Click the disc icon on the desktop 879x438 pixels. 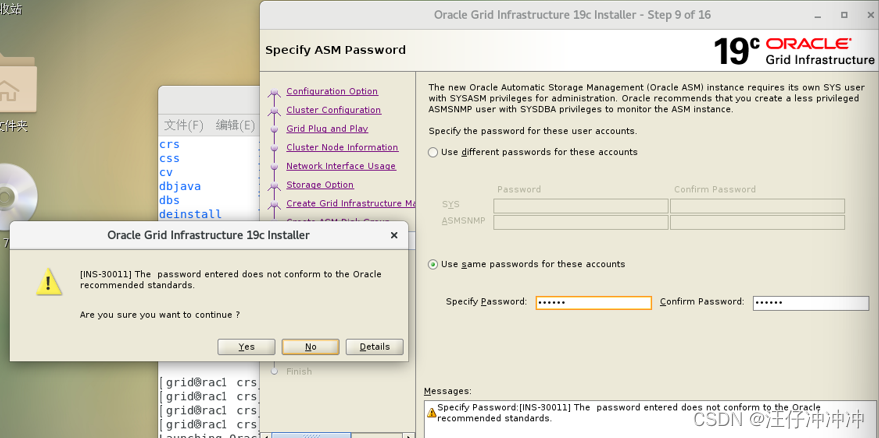16,197
